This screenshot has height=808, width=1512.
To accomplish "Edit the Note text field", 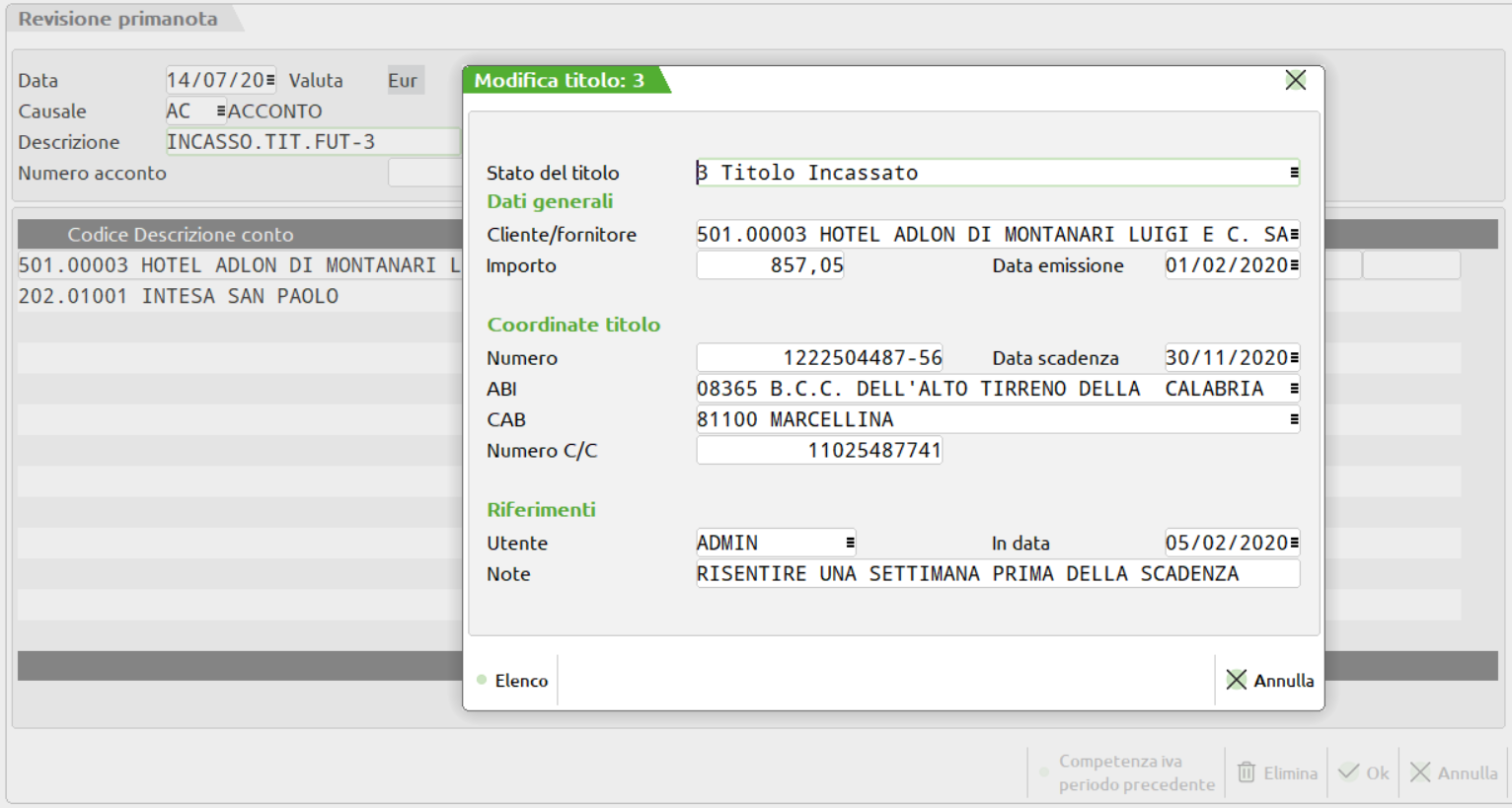I will (997, 574).
